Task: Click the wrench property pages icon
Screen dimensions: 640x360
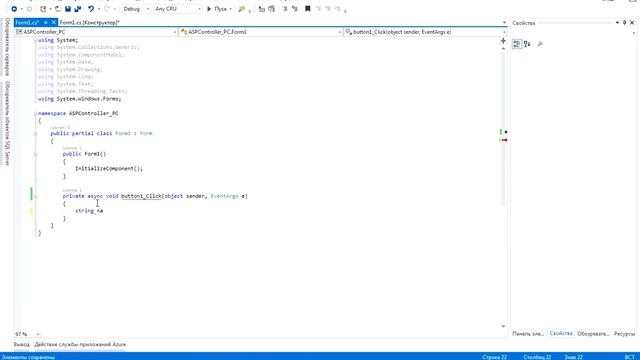Action: (x=540, y=44)
